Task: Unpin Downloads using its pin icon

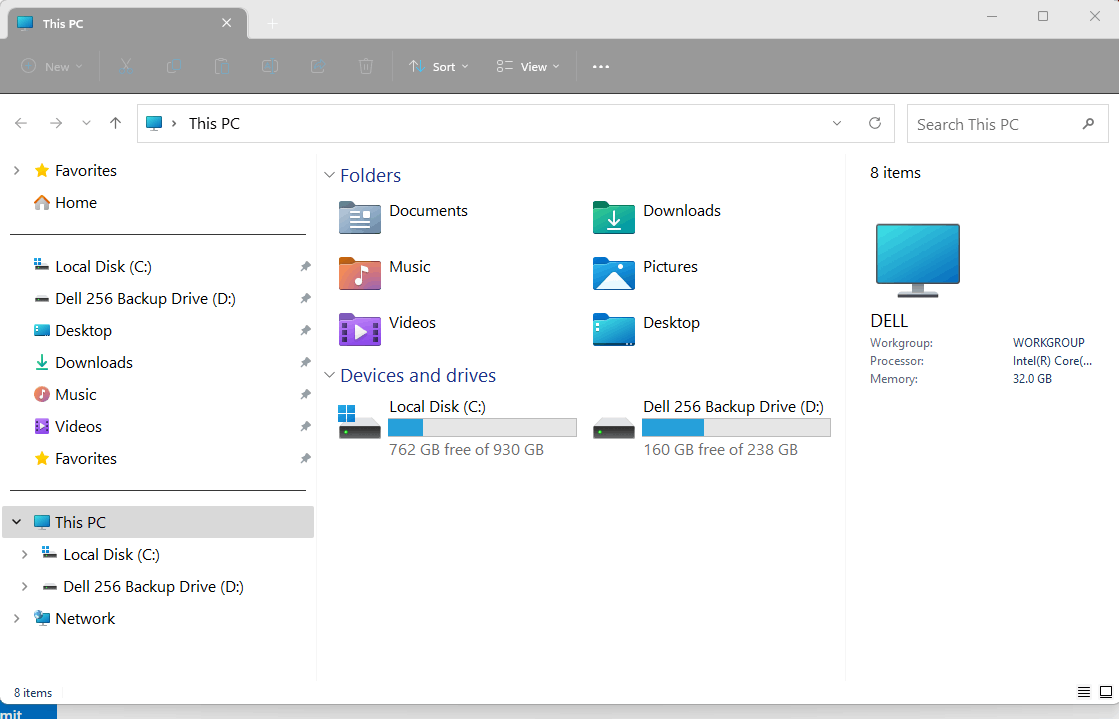Action: pyautogui.click(x=305, y=363)
